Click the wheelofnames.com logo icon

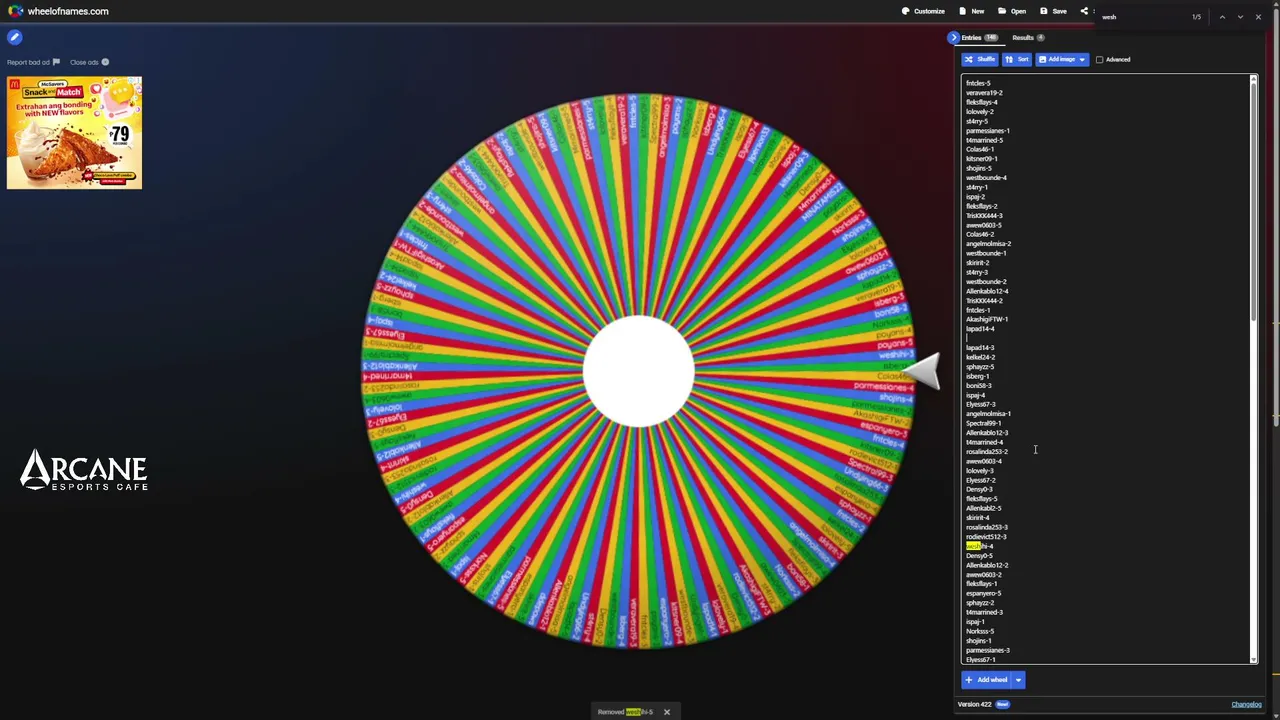pos(15,11)
